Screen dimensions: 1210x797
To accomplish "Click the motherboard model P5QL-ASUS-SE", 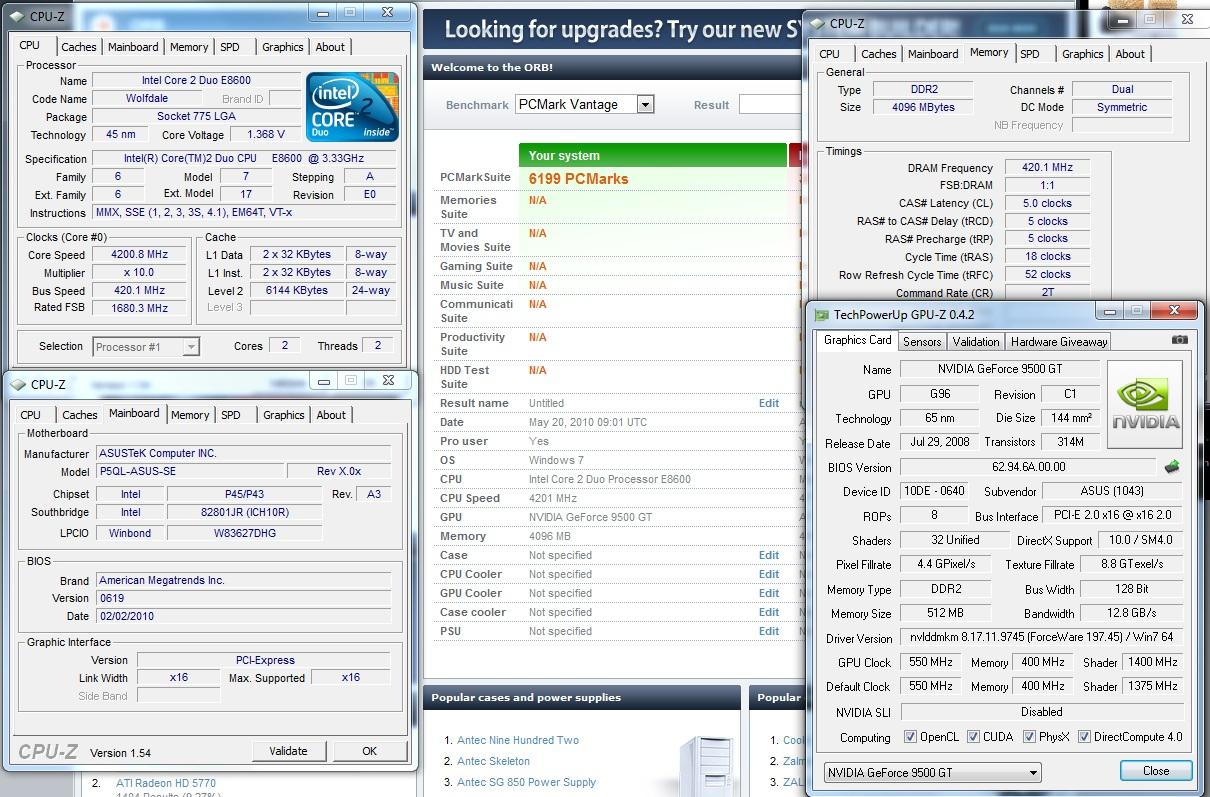I will (189, 471).
